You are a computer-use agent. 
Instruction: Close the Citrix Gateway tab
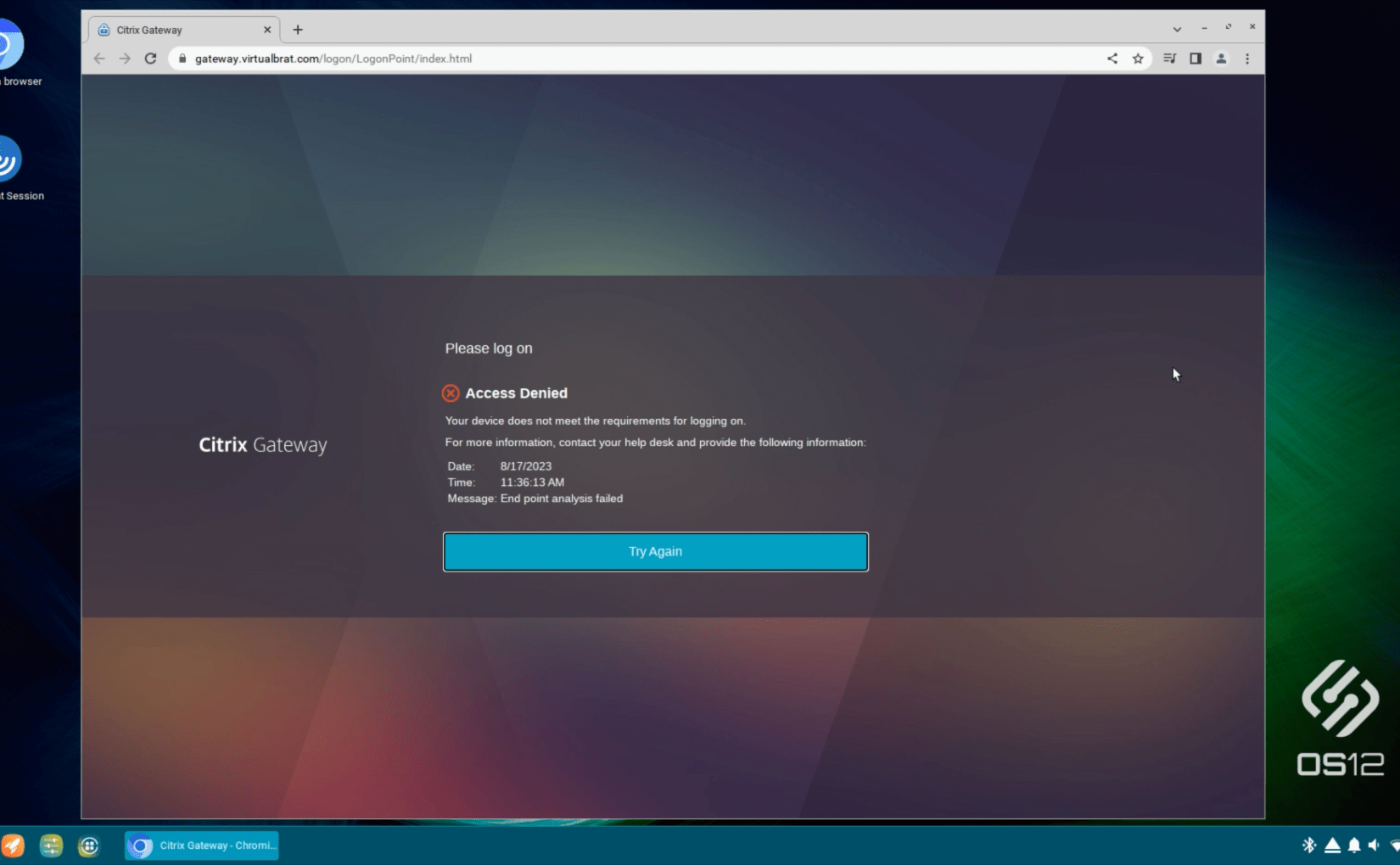point(267,30)
